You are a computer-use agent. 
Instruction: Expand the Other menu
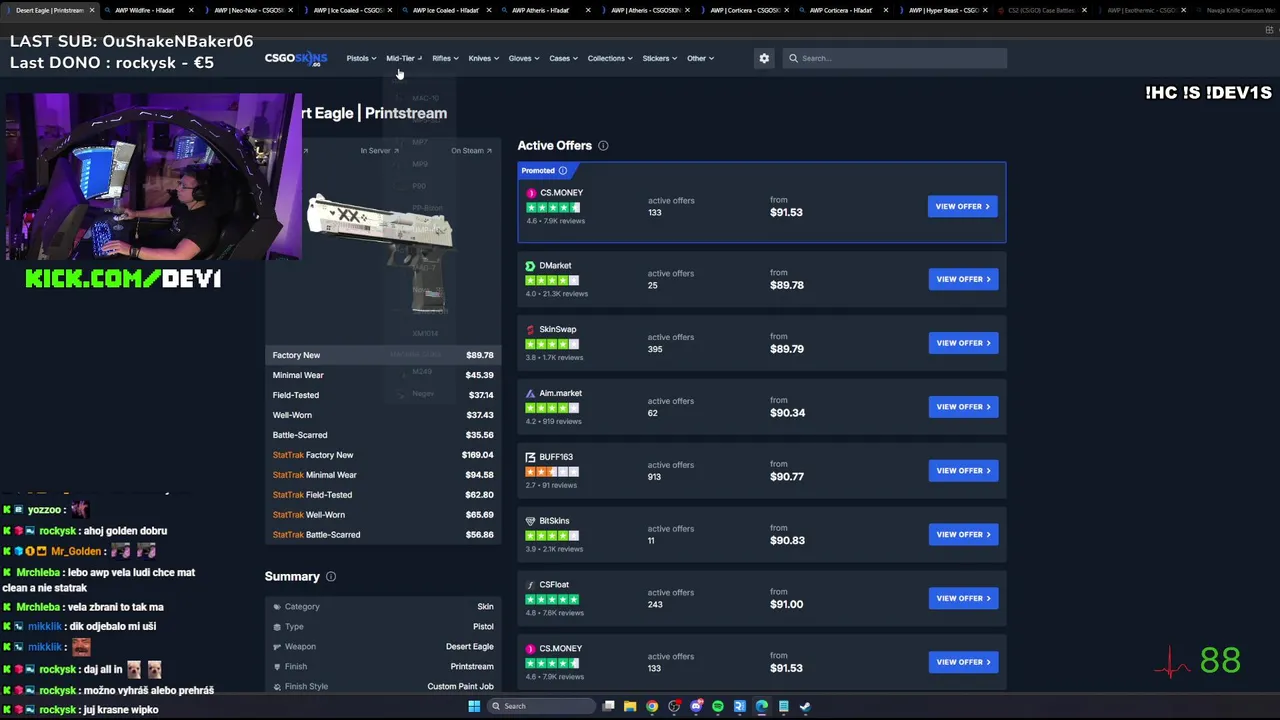[x=700, y=58]
